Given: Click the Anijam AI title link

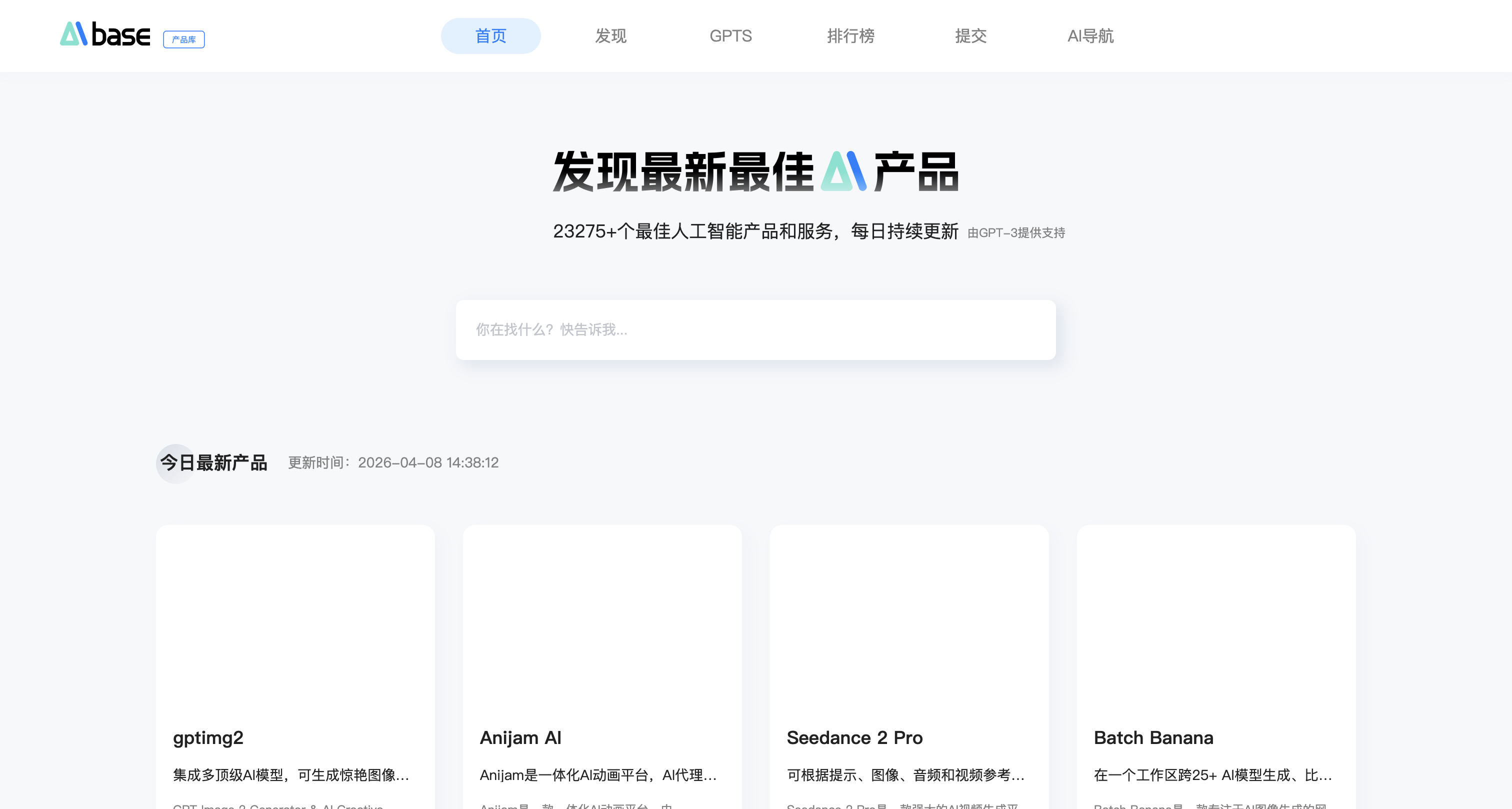Looking at the screenshot, I should click(x=520, y=738).
